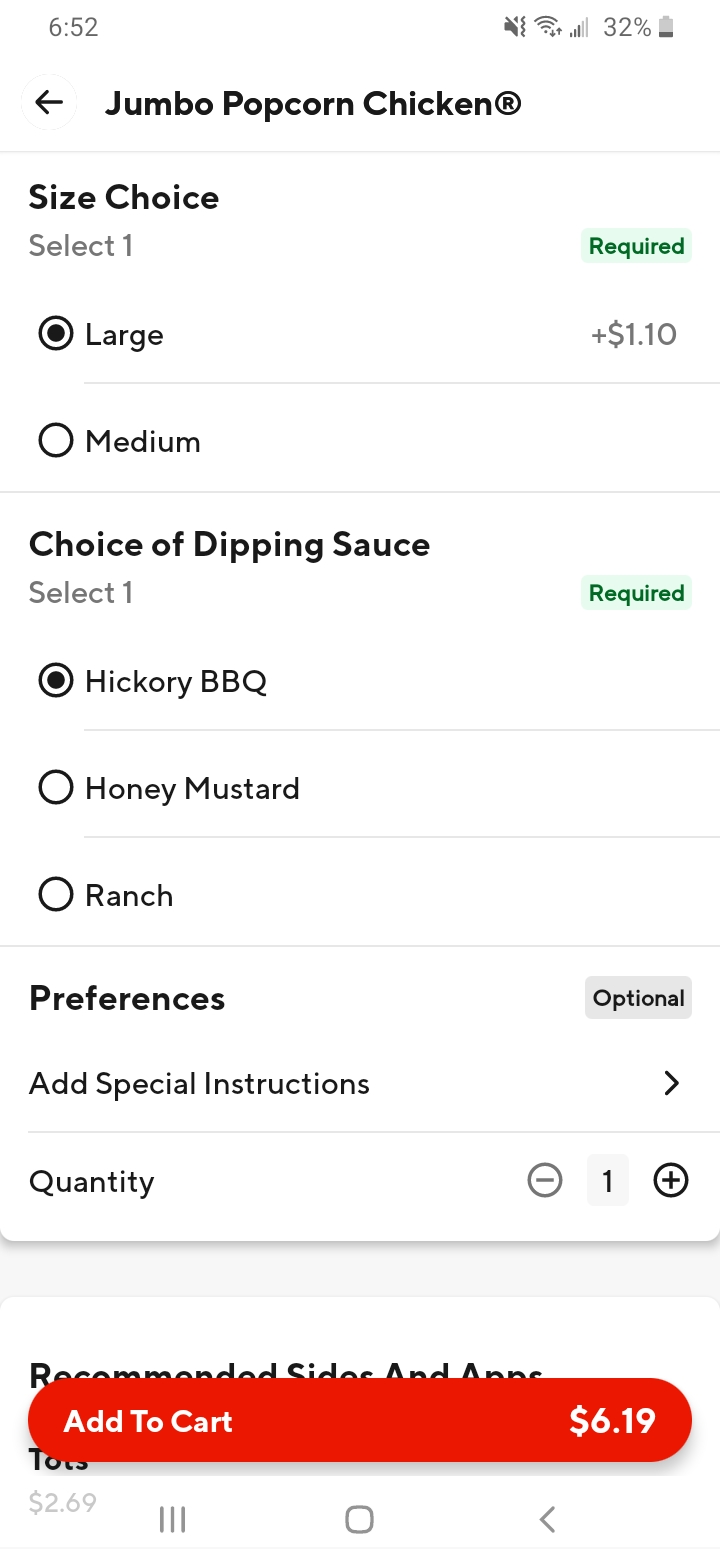Tap the Wi-Fi icon in status bar

pyautogui.click(x=547, y=28)
